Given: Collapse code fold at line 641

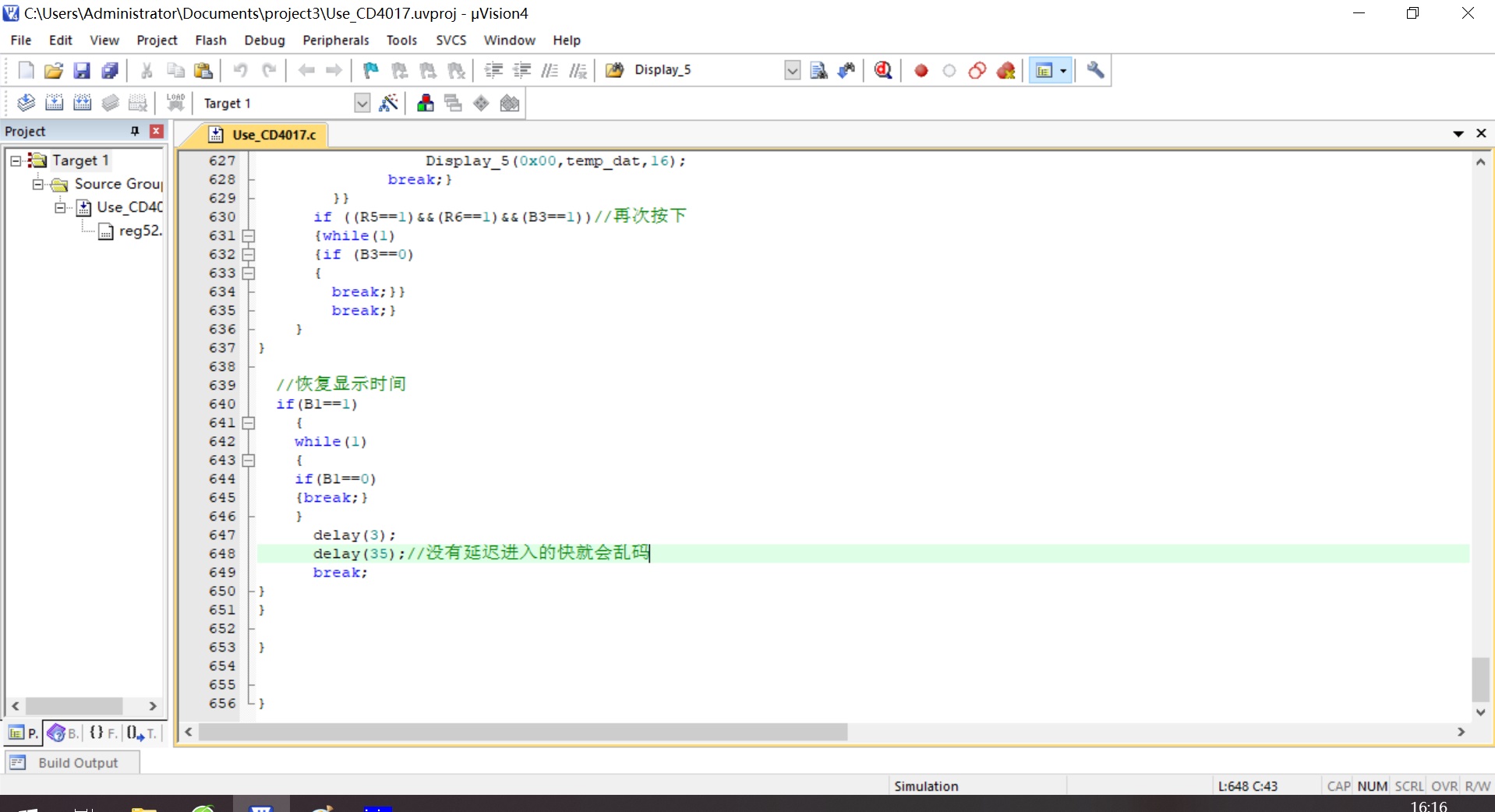Looking at the screenshot, I should (x=248, y=422).
